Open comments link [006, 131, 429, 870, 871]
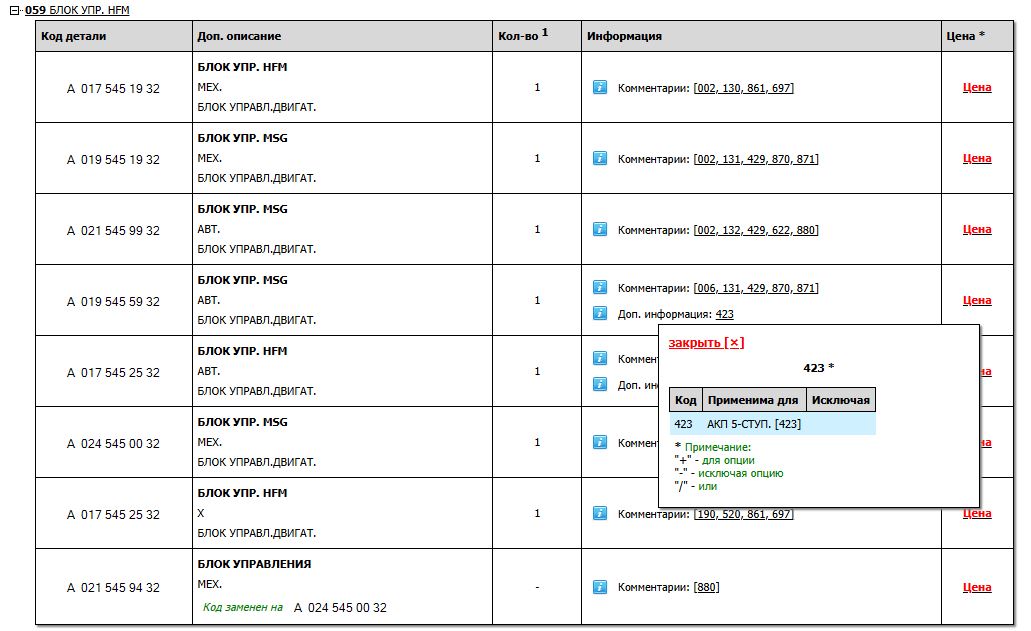The image size is (1031, 631). click(756, 288)
